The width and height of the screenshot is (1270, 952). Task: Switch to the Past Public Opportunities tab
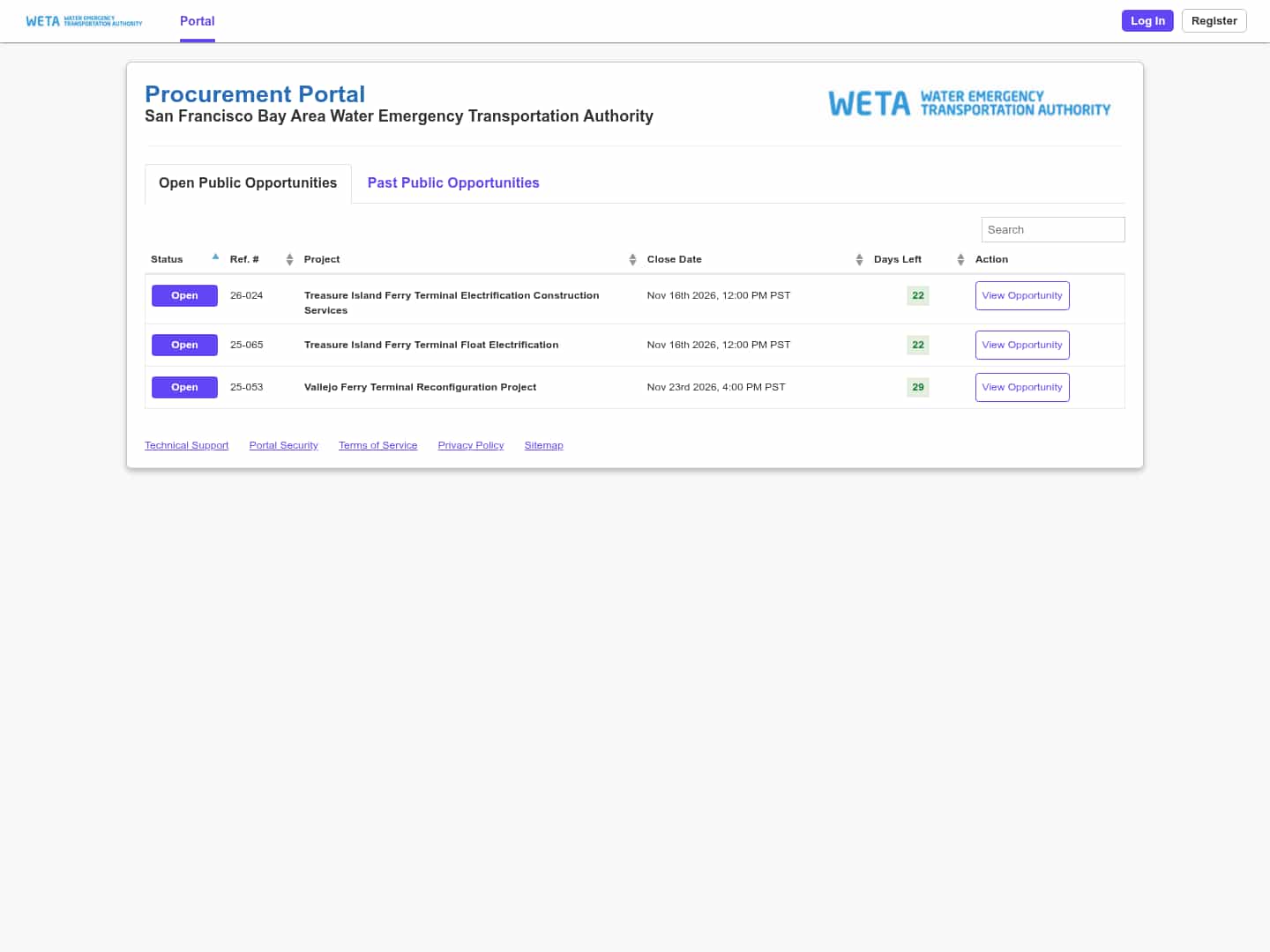coord(453,183)
